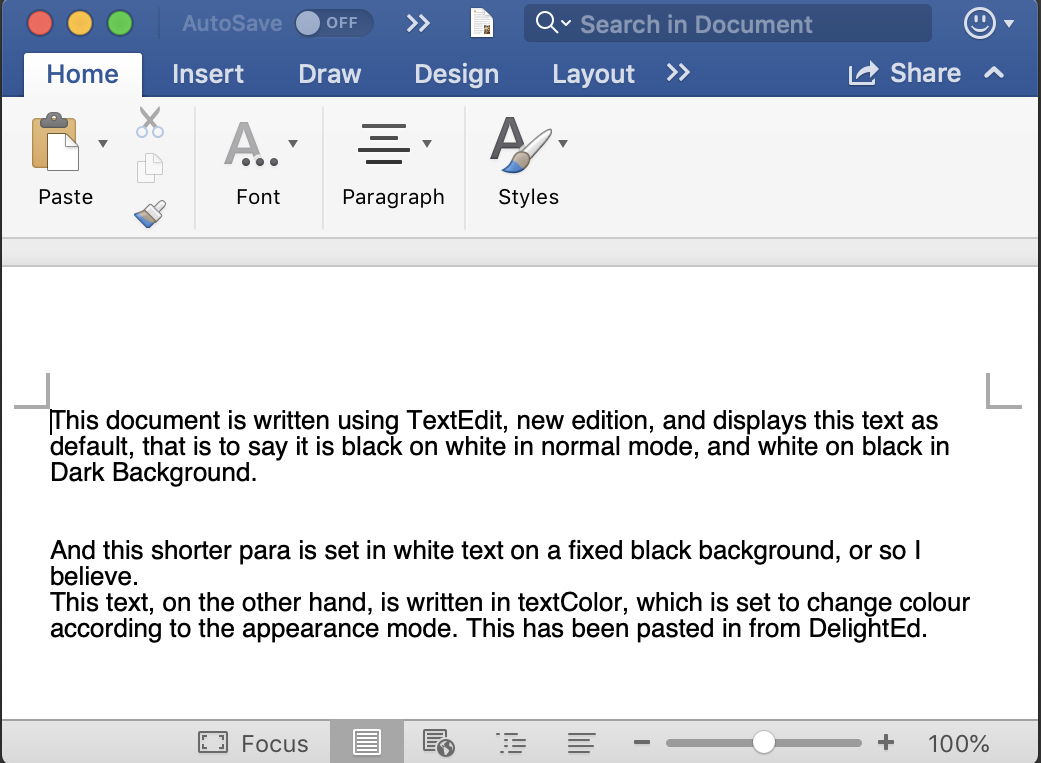Viewport: 1041px width, 763px height.
Task: Collapse the ribbon using the chevron
Action: coord(994,73)
